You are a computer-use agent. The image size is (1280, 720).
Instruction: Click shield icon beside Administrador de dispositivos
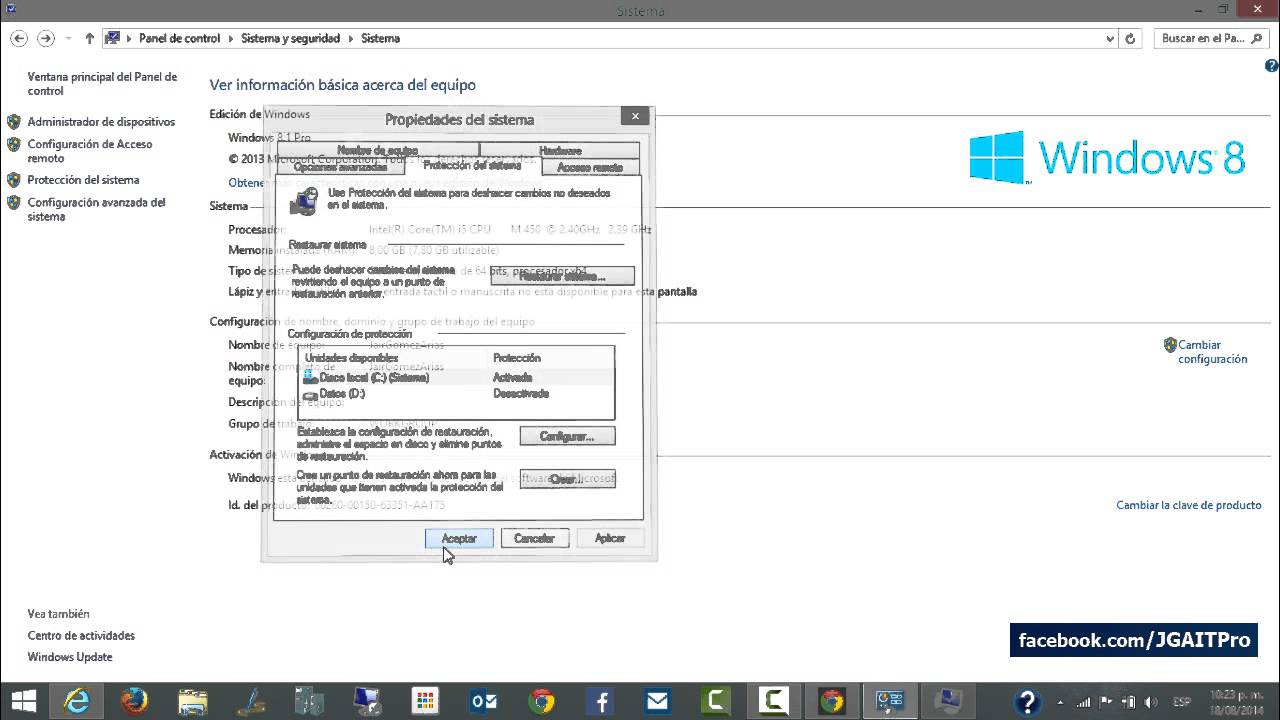pyautogui.click(x=14, y=122)
